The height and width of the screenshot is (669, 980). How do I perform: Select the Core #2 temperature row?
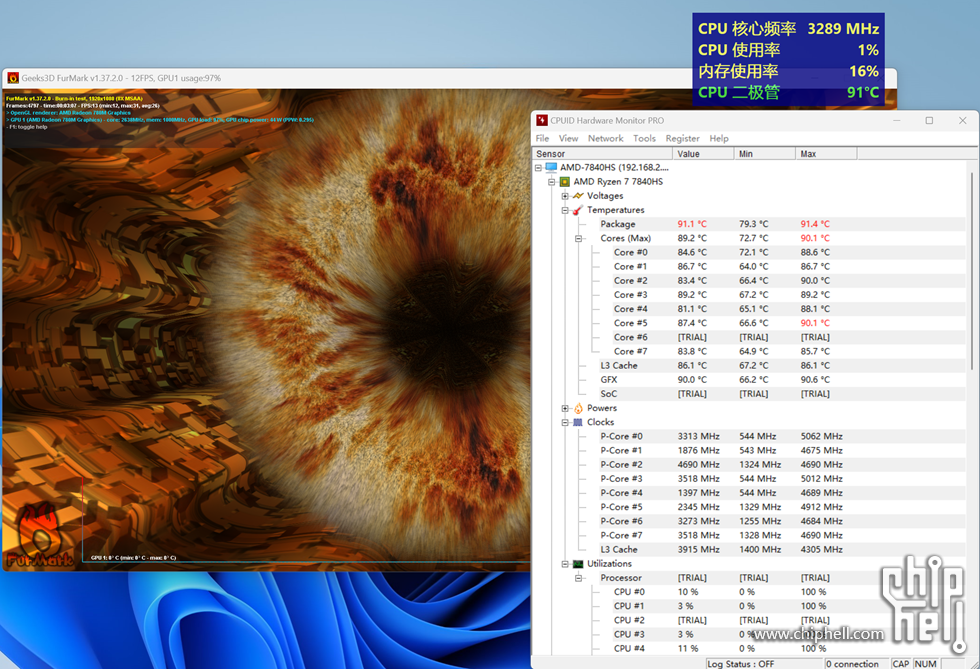(749, 281)
